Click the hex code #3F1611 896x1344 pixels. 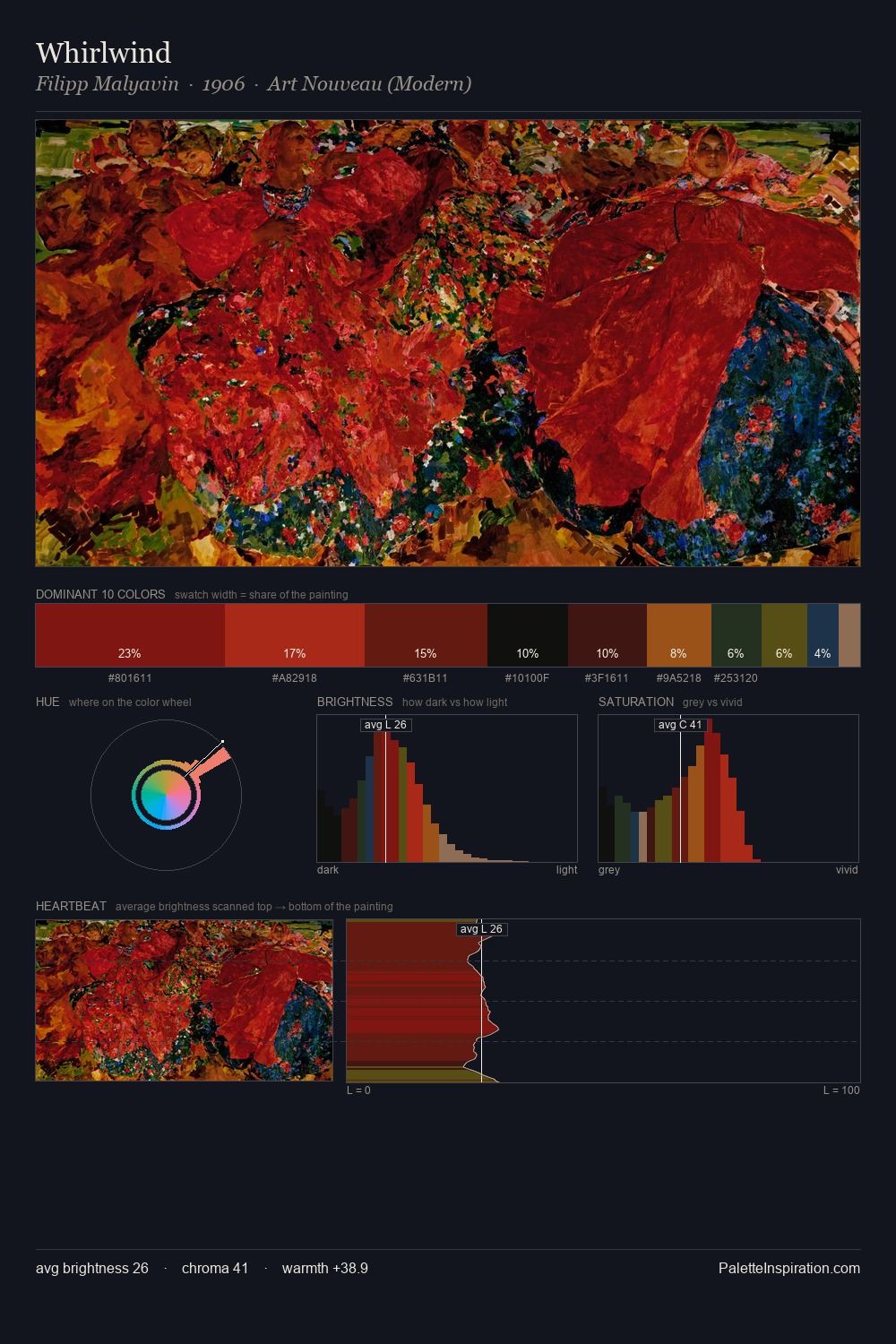[607, 678]
